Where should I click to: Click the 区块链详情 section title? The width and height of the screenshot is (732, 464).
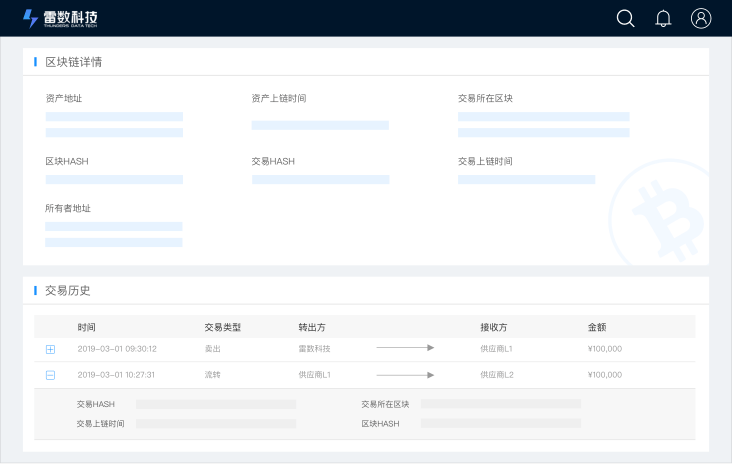(73, 62)
